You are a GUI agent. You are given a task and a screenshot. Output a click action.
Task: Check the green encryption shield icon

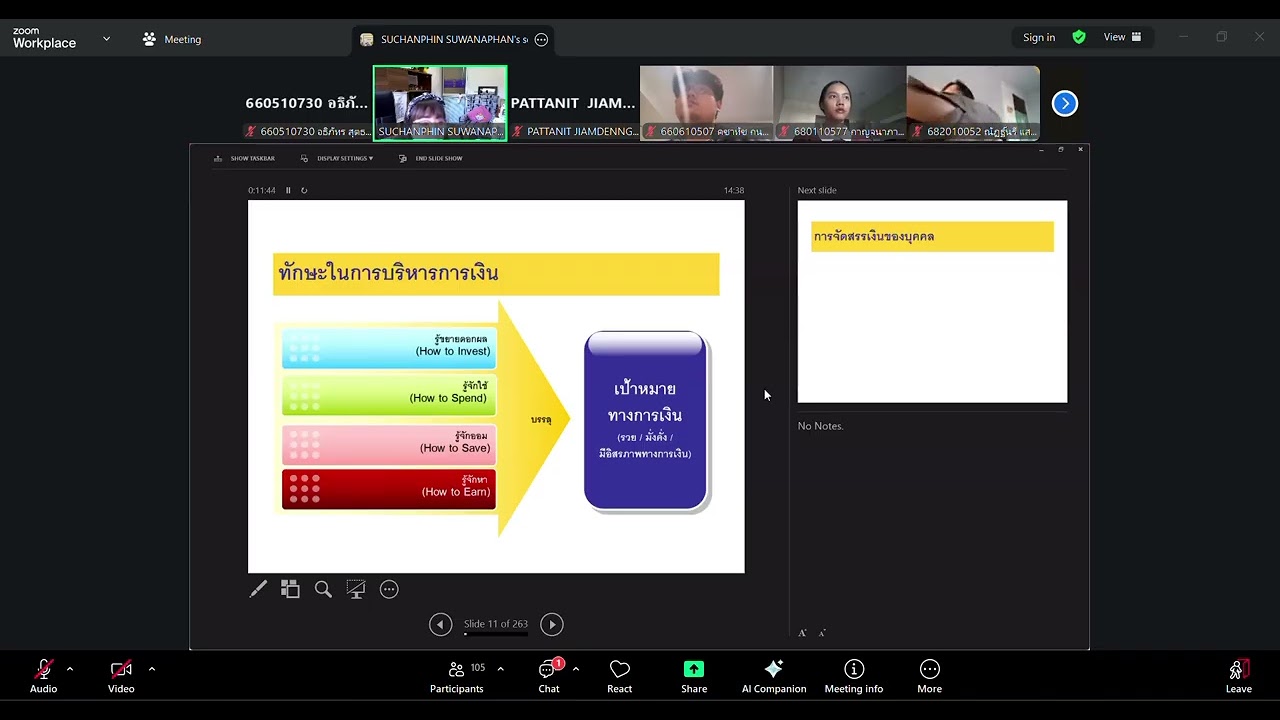1079,37
